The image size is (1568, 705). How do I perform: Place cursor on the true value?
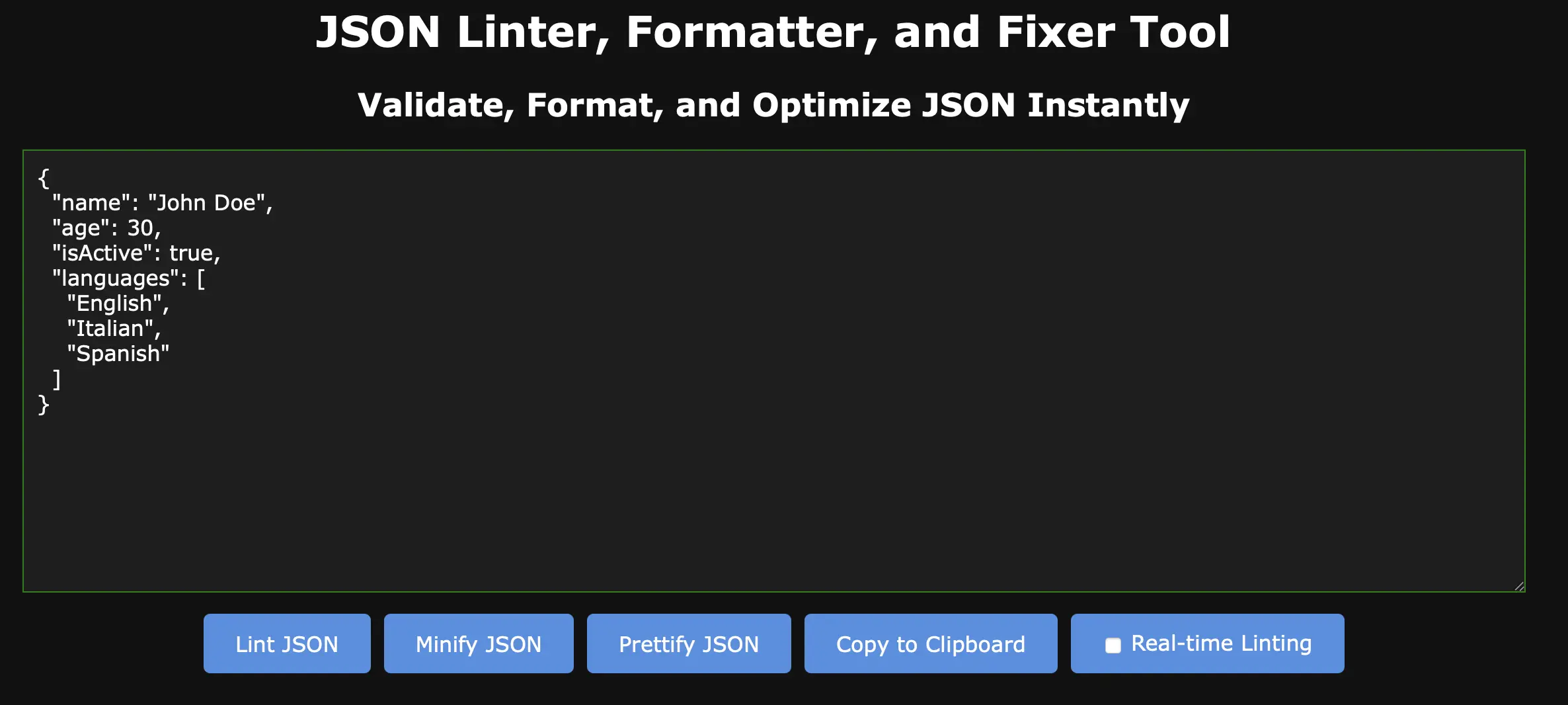coord(191,253)
